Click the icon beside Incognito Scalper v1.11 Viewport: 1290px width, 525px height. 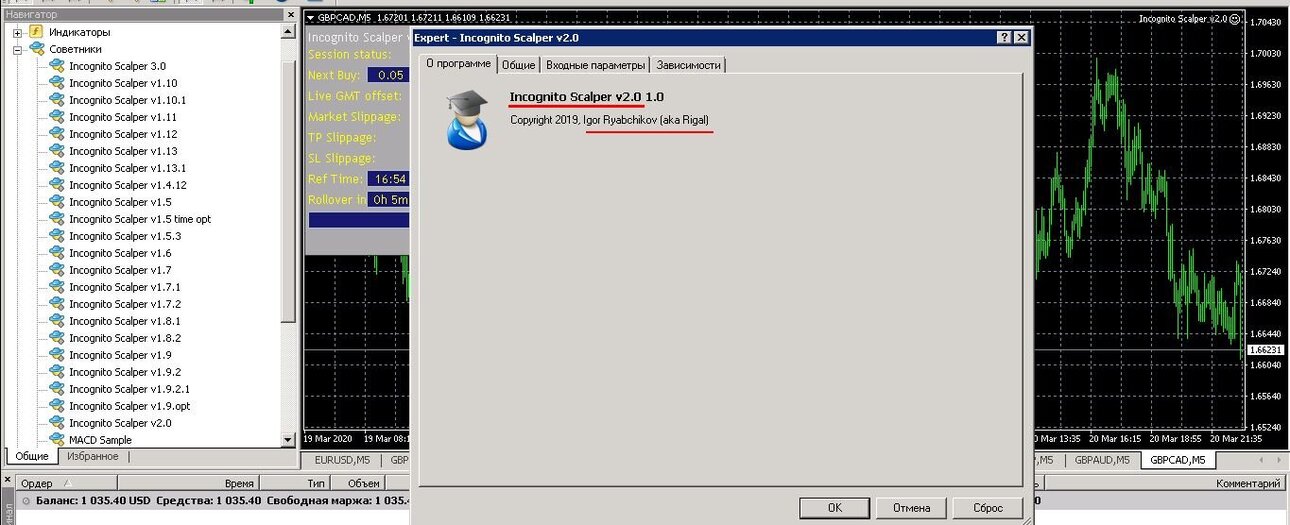point(58,117)
